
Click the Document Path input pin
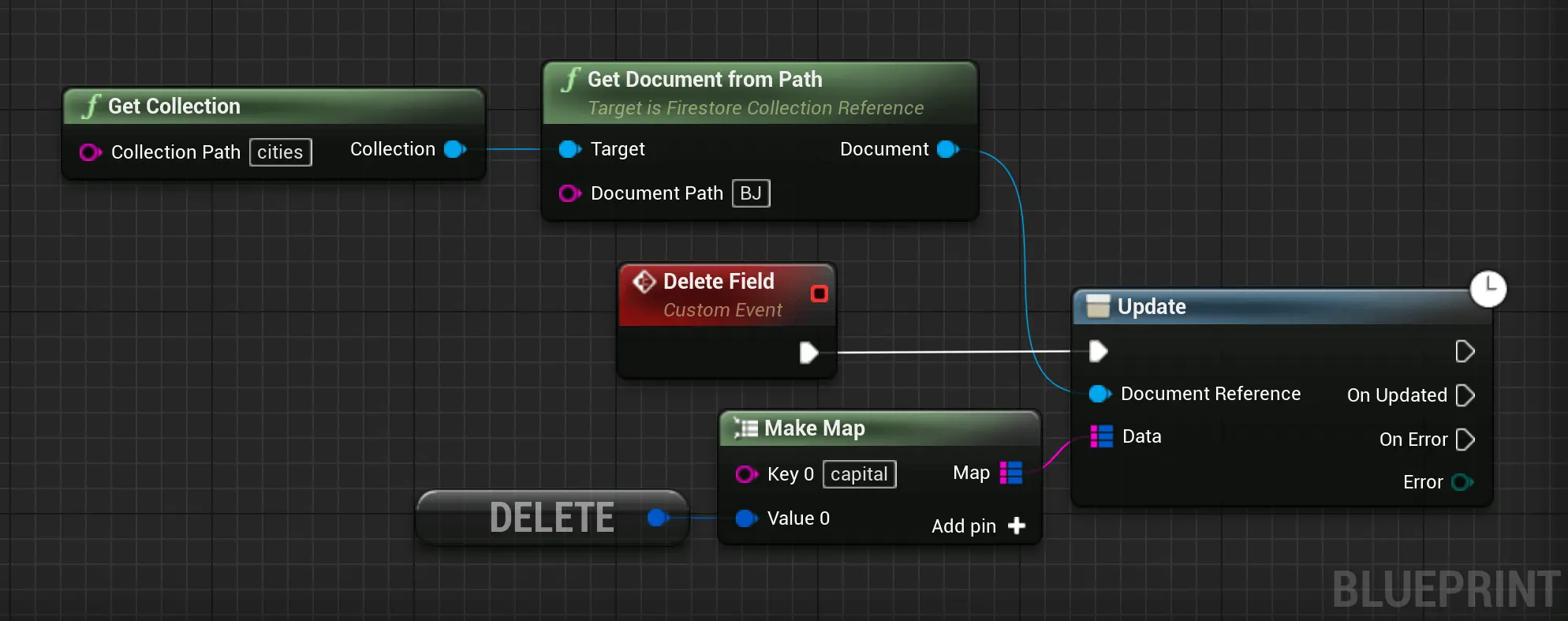(x=569, y=193)
